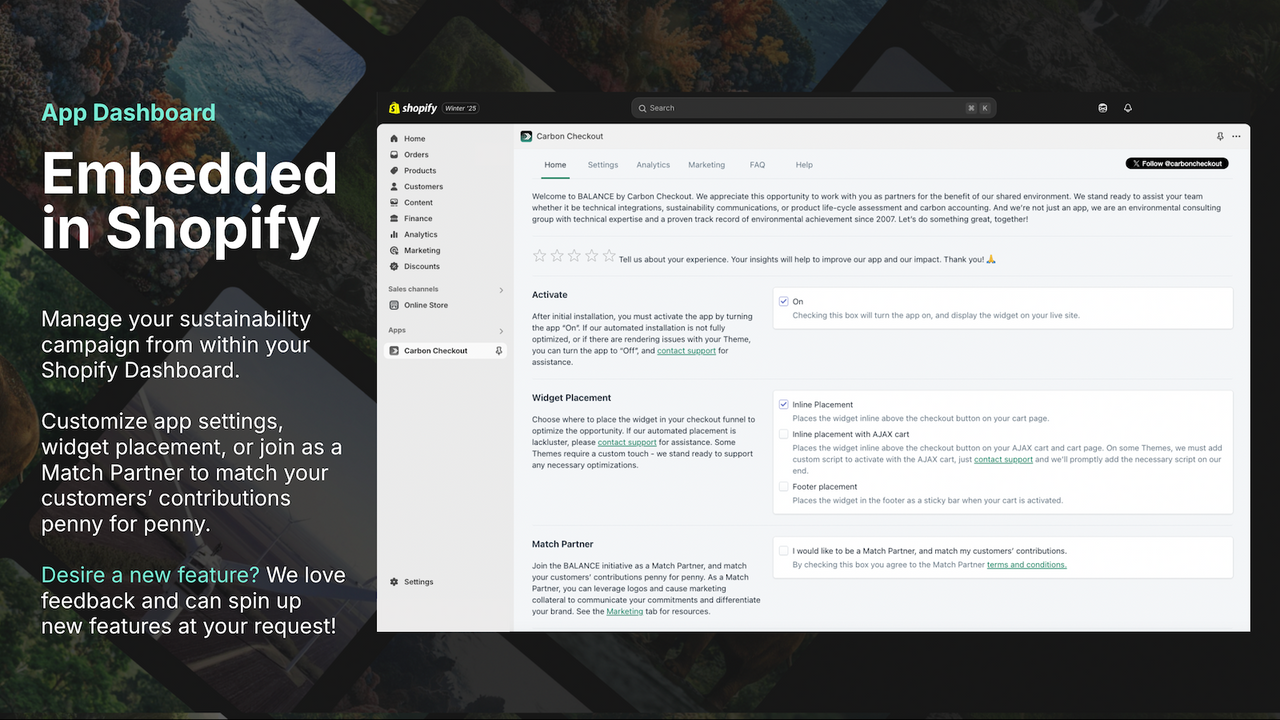Open Marketing in left sidebar
The width and height of the screenshot is (1280, 720).
point(422,251)
